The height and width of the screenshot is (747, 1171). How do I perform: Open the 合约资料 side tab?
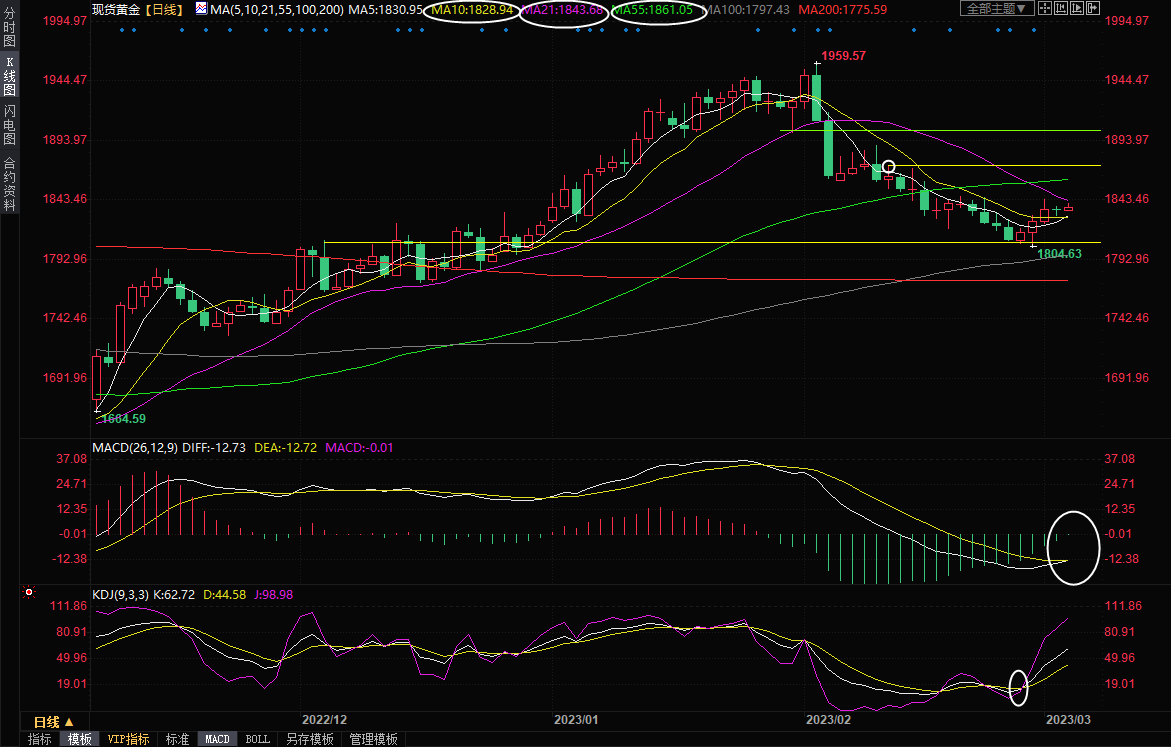click(x=9, y=184)
